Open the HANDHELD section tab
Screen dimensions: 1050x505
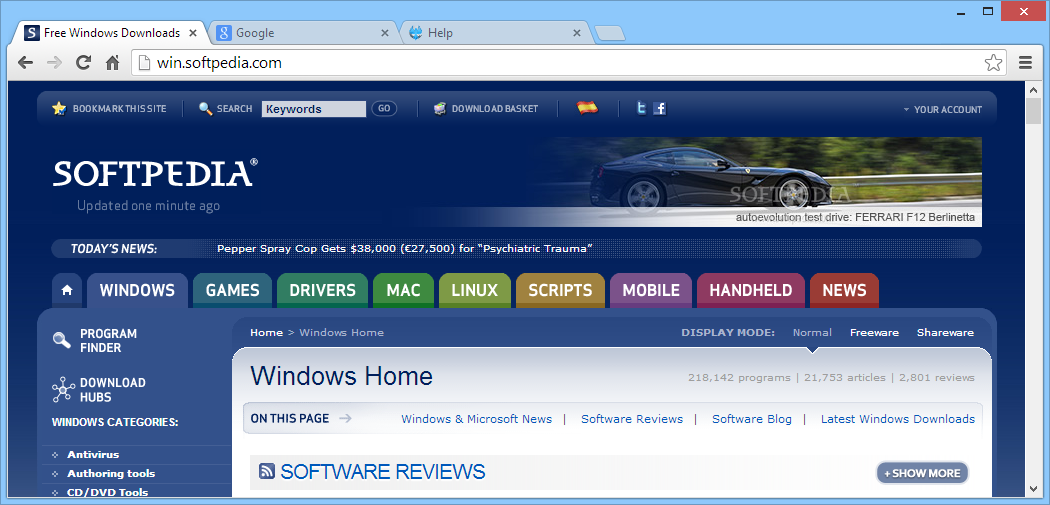[x=751, y=291]
